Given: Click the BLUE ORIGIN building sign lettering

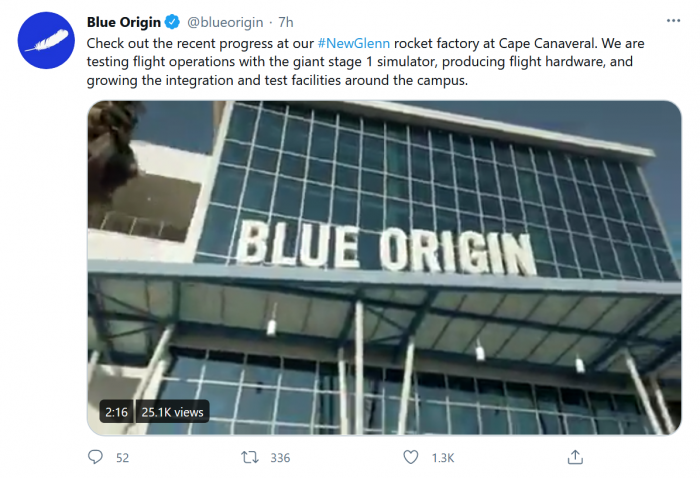Looking at the screenshot, I should click(x=387, y=247).
